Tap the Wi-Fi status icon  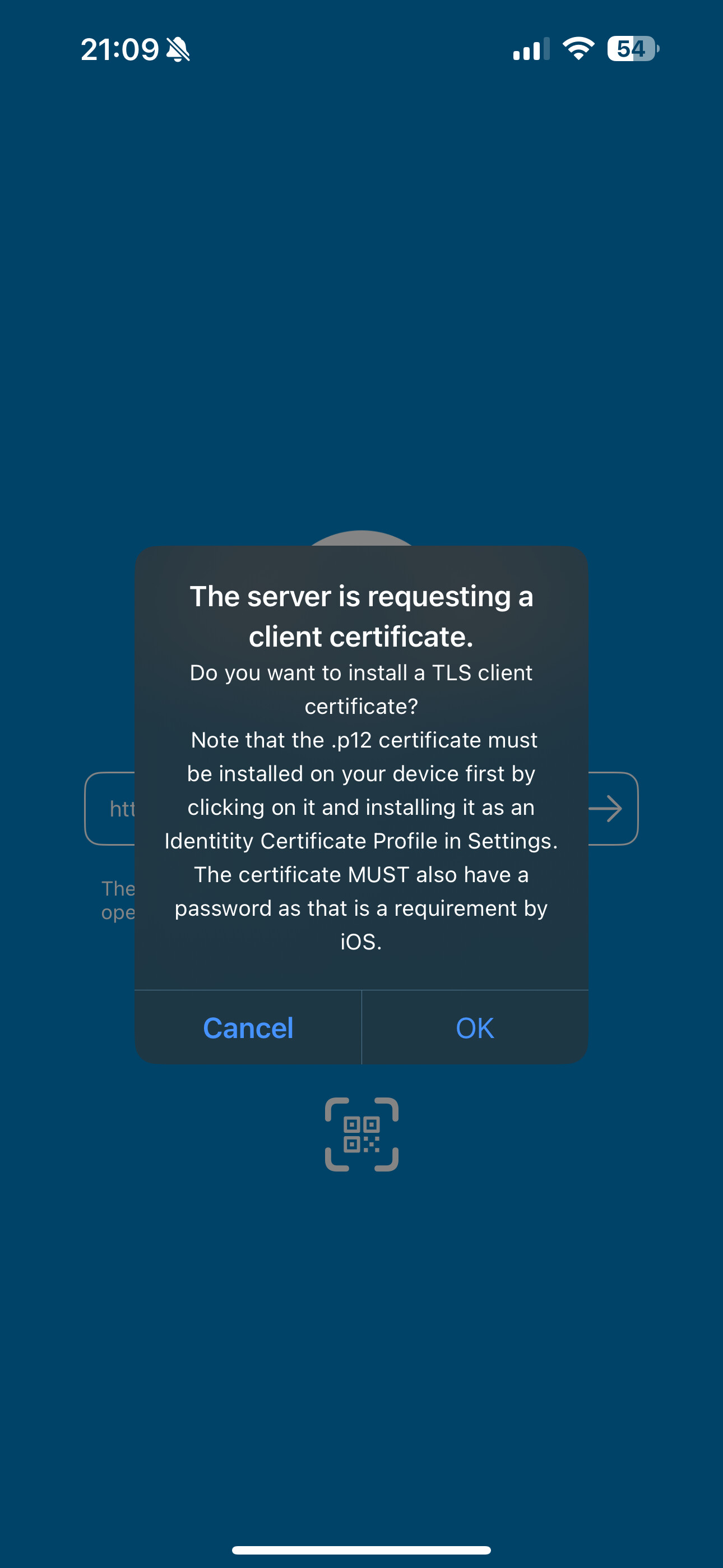pyautogui.click(x=578, y=49)
